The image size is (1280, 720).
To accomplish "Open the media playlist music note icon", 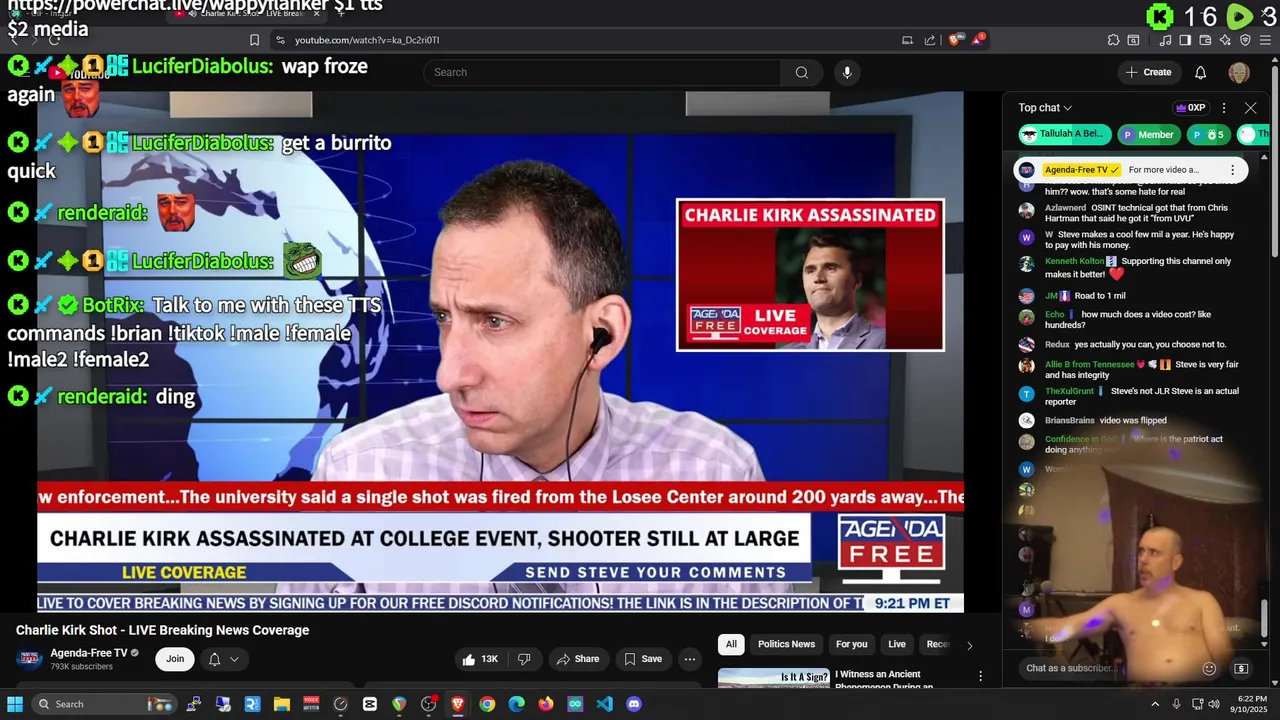I will tap(1166, 40).
